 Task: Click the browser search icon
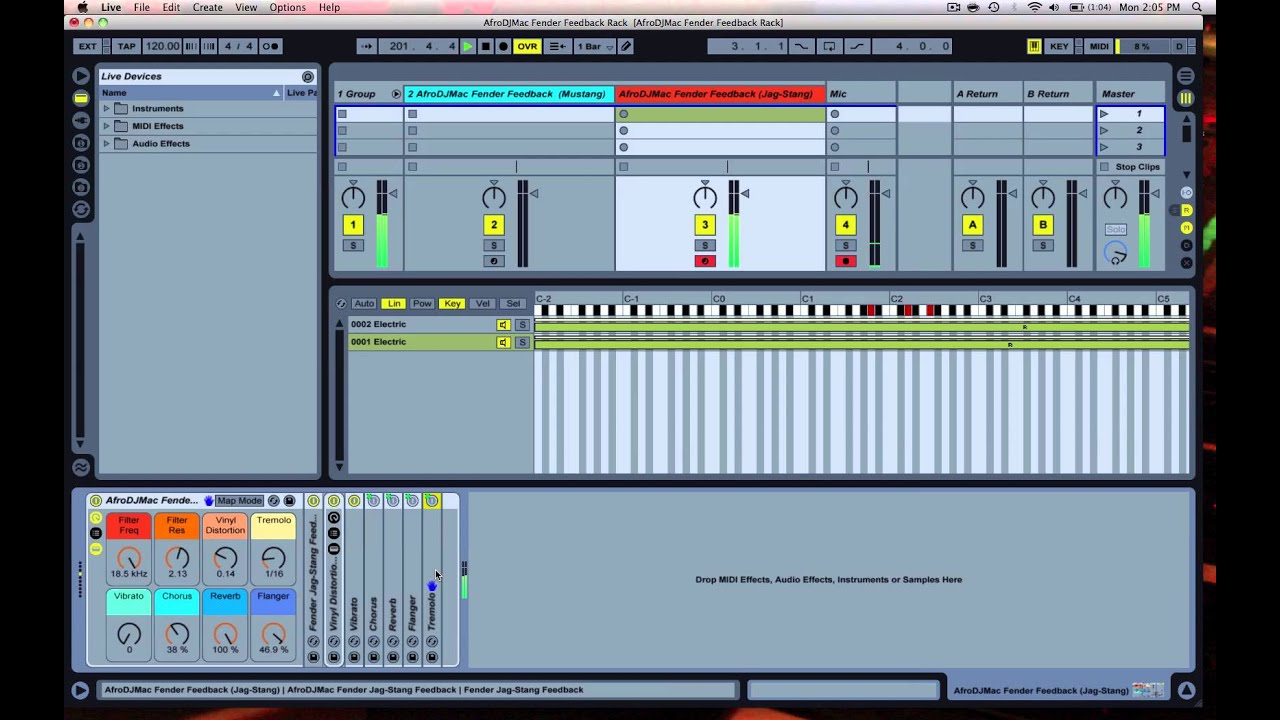click(308, 76)
